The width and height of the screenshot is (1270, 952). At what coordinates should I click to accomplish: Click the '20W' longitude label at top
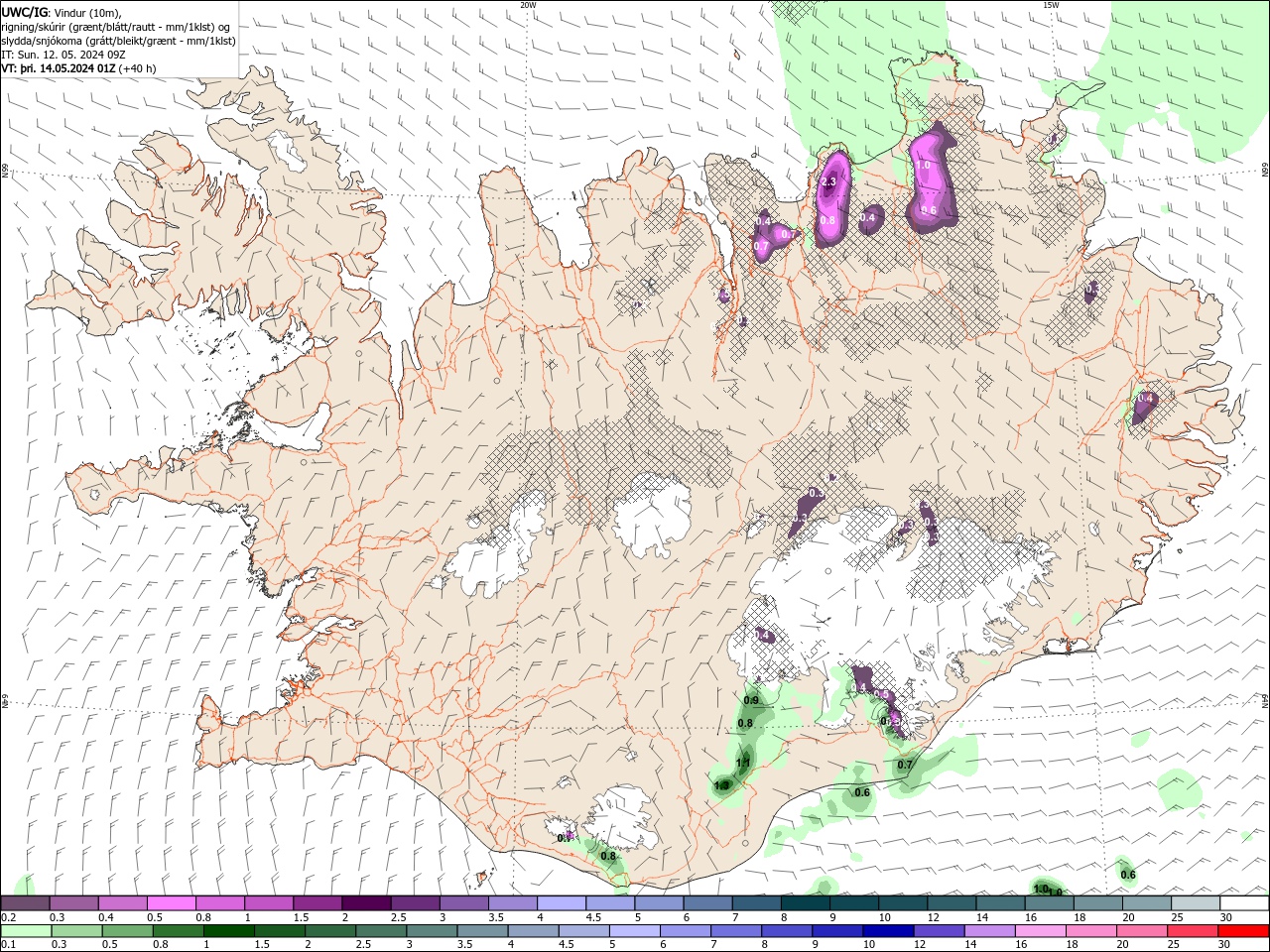click(x=528, y=4)
